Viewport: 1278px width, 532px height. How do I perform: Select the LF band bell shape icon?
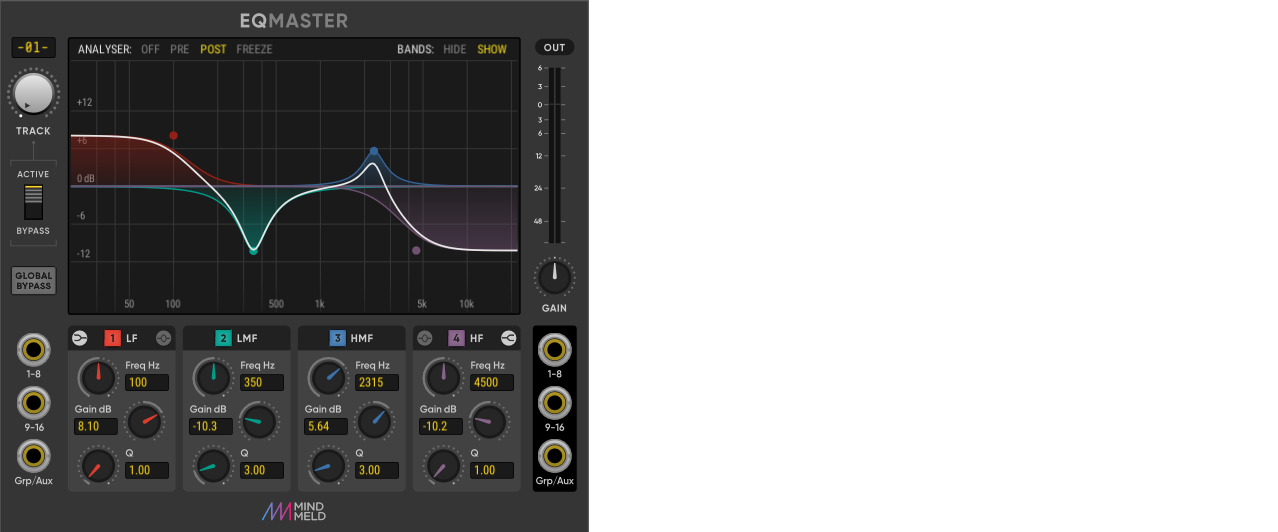163,338
